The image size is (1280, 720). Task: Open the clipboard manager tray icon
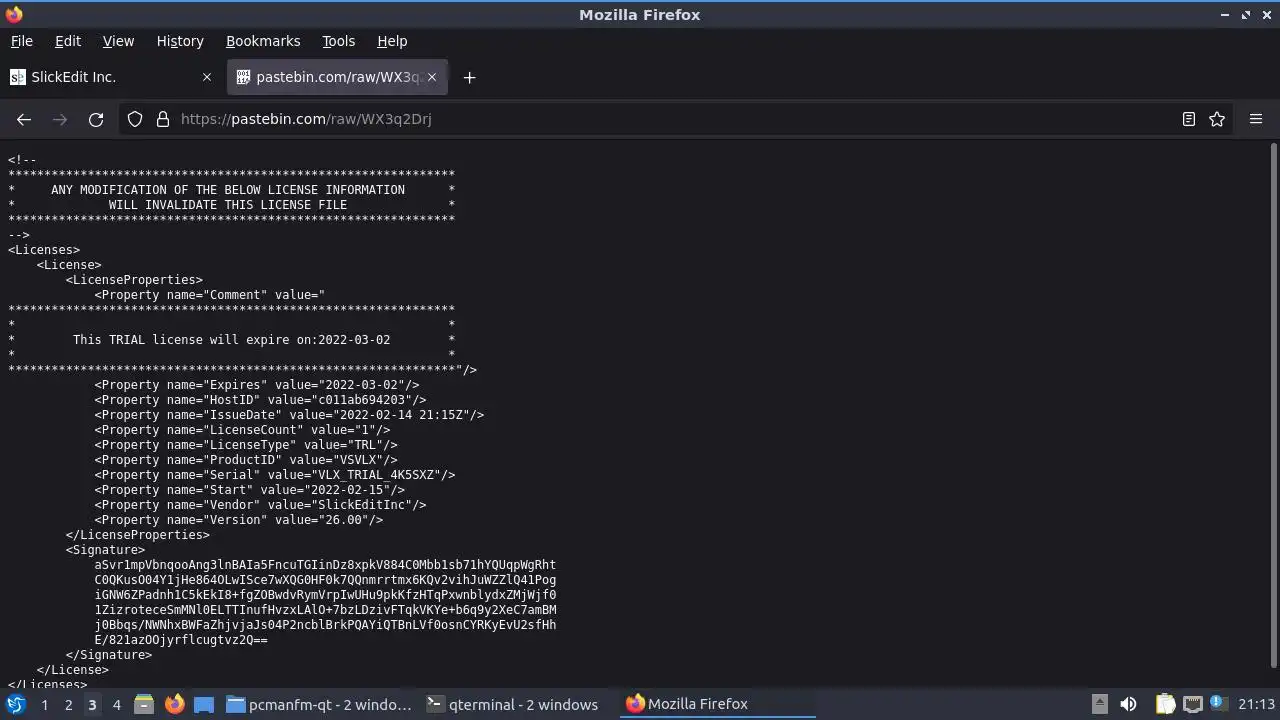coord(1165,704)
